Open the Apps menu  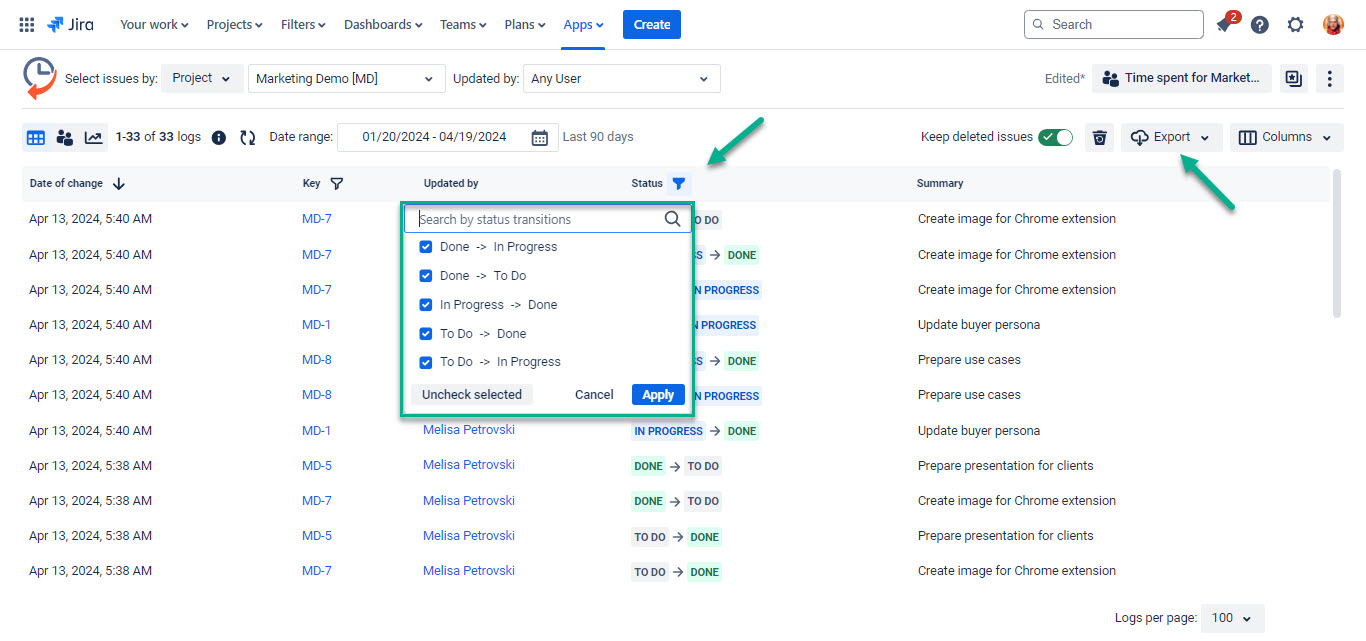point(583,24)
